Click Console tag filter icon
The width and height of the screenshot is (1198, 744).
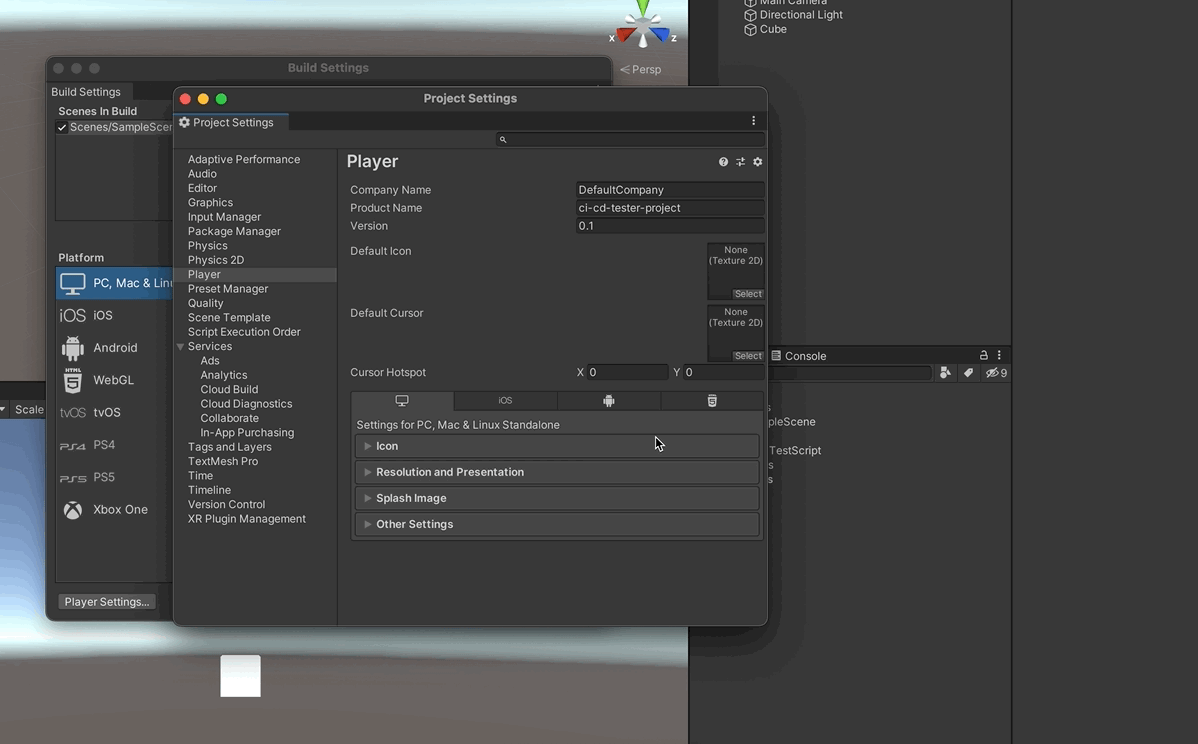pyautogui.click(x=968, y=373)
